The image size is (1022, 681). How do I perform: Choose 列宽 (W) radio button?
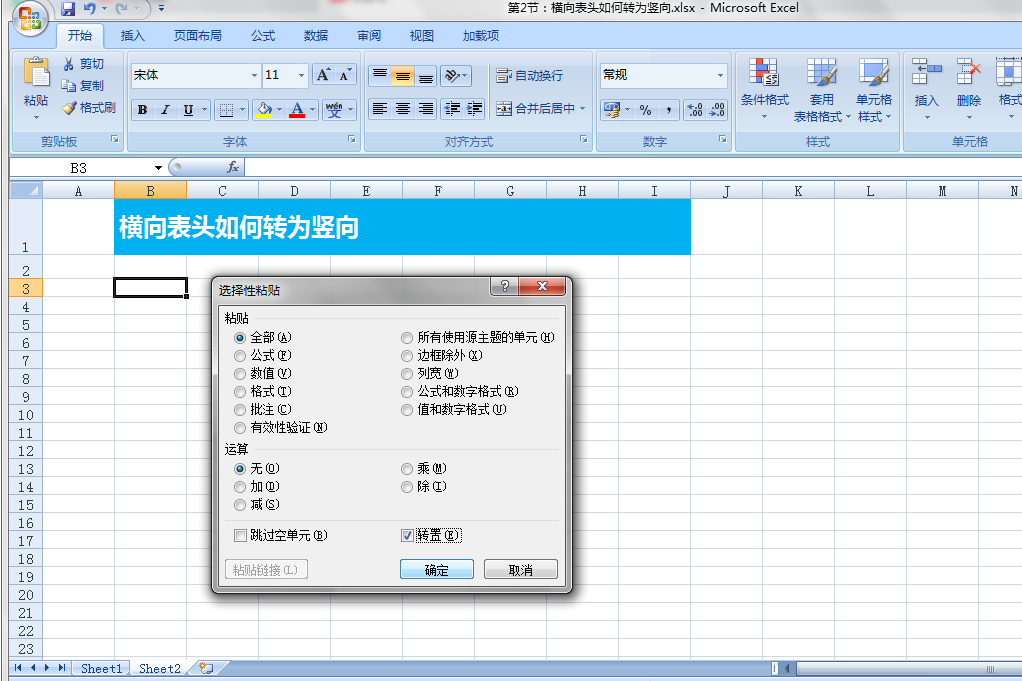pyautogui.click(x=407, y=374)
